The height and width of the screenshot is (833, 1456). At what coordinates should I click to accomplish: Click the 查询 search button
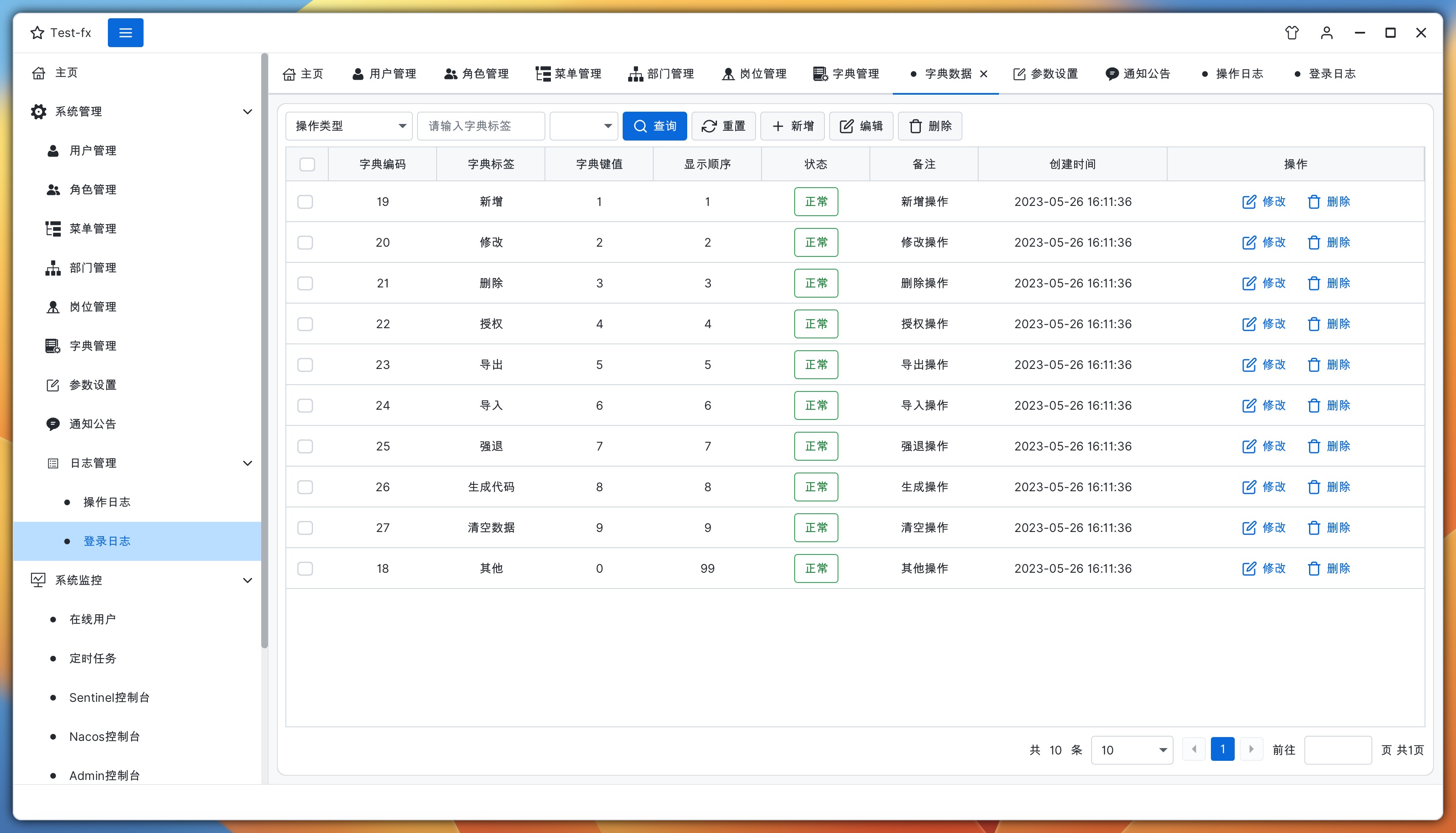point(655,126)
